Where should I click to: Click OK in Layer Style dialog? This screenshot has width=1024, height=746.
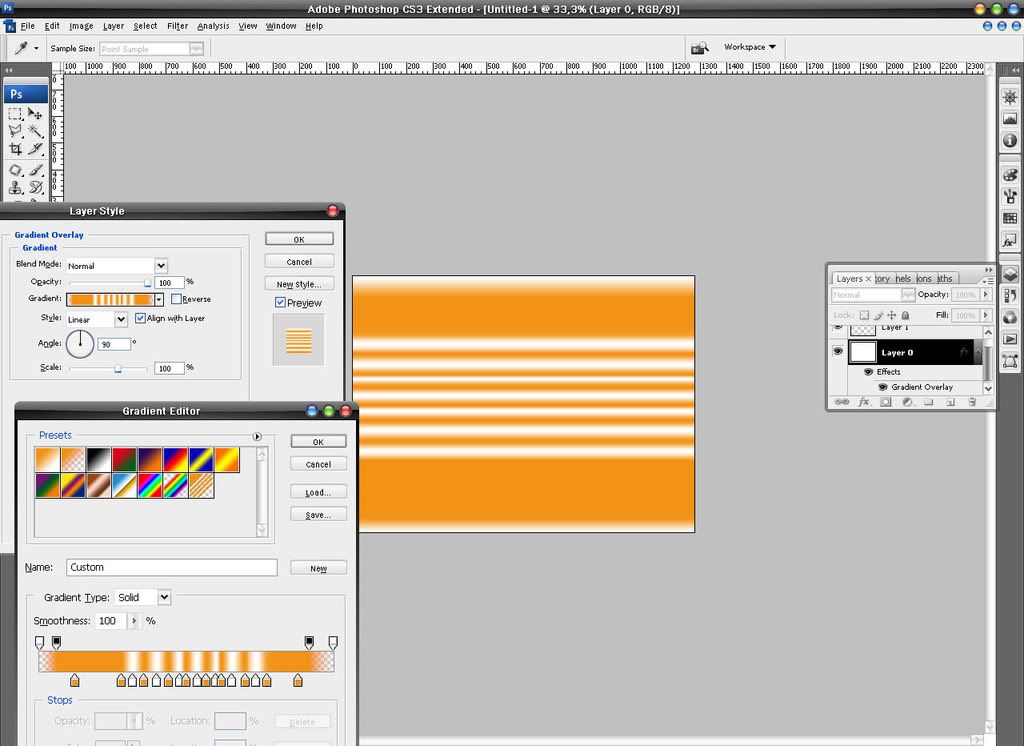tap(299, 239)
